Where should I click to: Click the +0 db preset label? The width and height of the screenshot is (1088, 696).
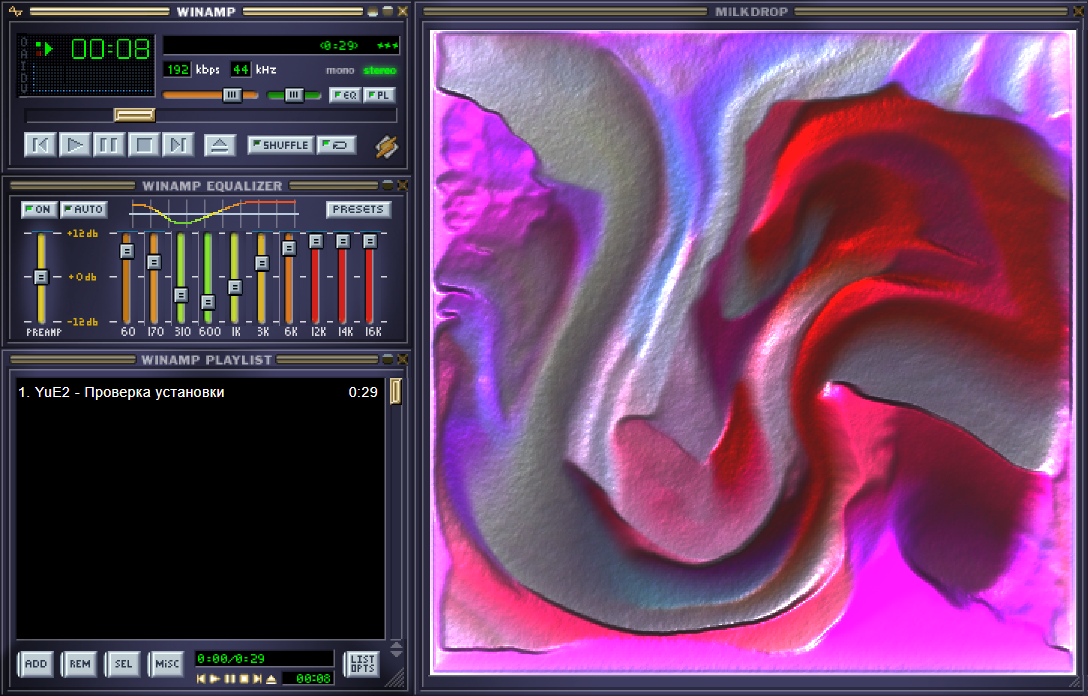(x=83, y=277)
